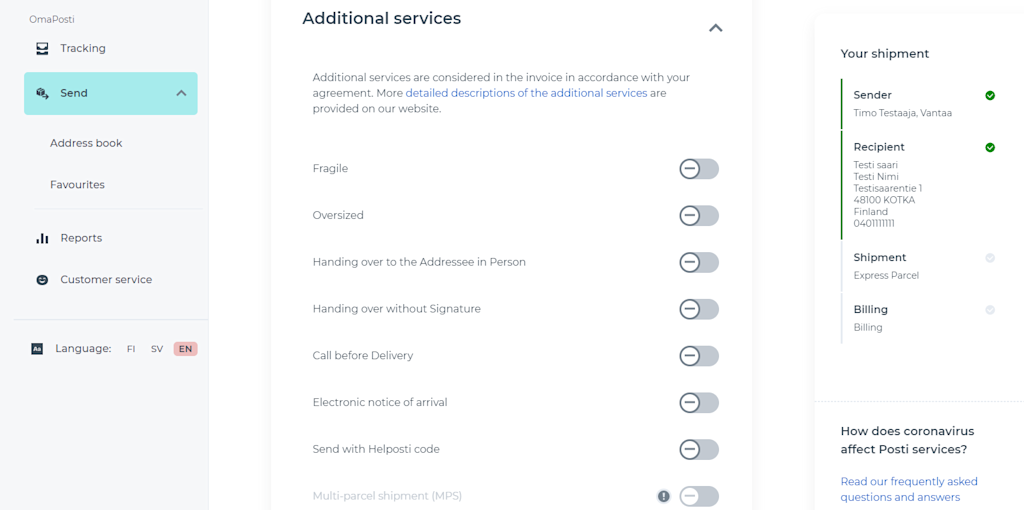The image size is (1024, 510).
Task: Switch language to FI
Action: [131, 349]
